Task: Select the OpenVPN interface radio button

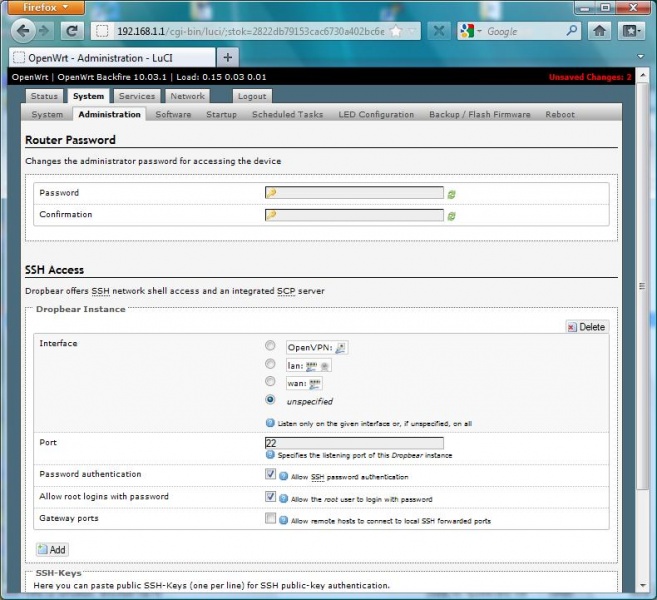Action: point(270,347)
